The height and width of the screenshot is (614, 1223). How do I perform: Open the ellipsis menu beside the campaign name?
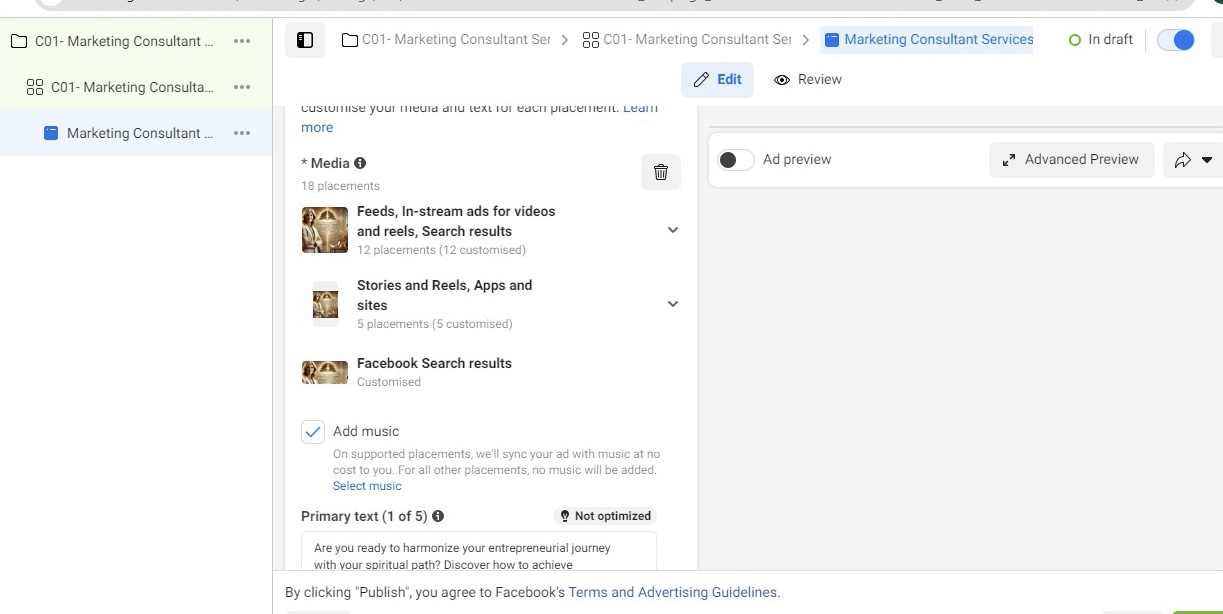241,41
